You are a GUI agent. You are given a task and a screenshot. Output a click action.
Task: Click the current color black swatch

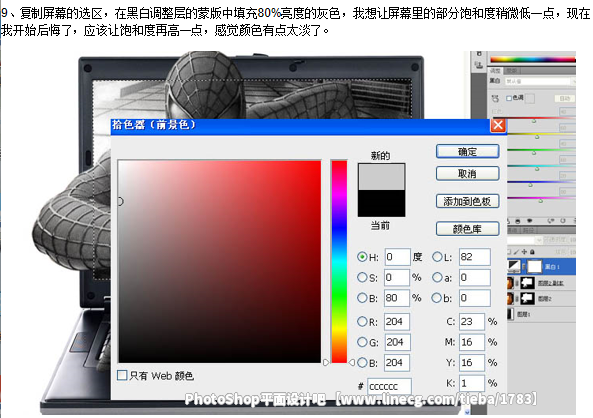(x=382, y=203)
